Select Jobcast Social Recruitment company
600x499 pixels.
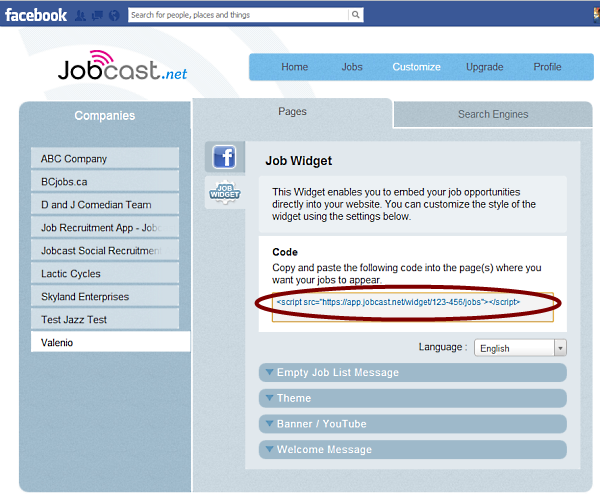(x=105, y=250)
